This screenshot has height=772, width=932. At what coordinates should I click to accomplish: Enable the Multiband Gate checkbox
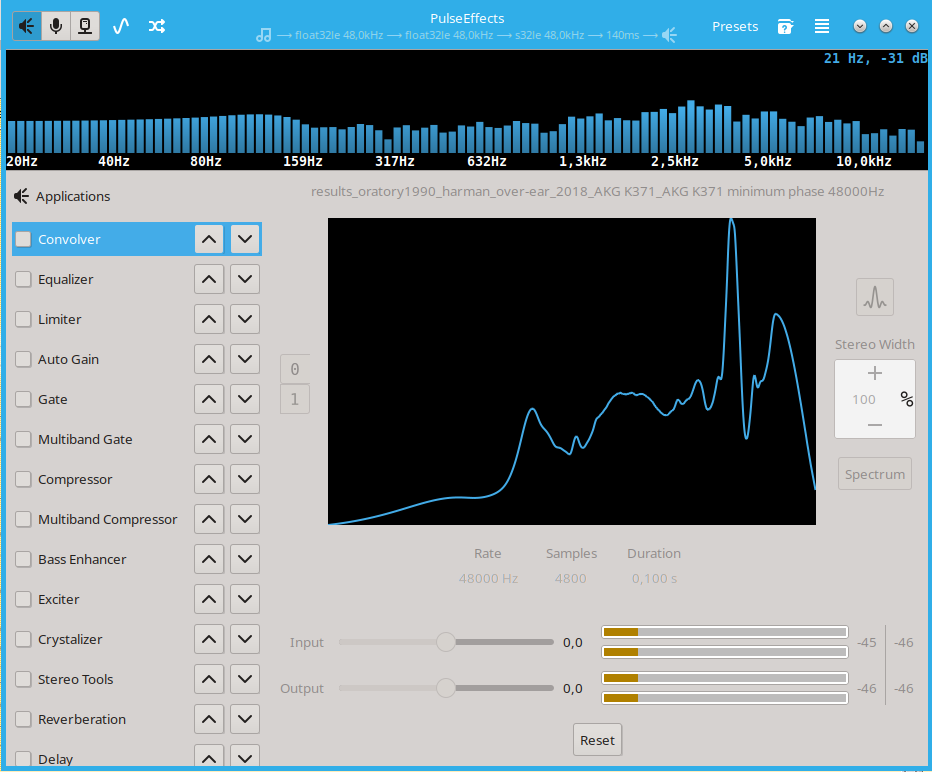pos(23,439)
